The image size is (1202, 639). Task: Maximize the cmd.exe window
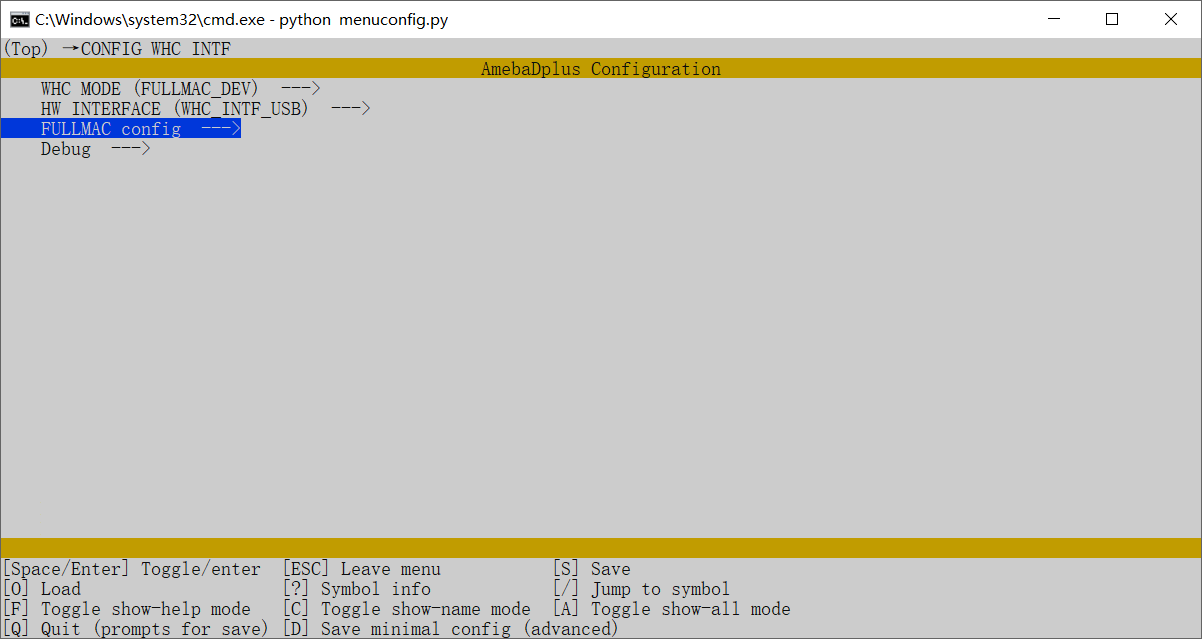(1112, 19)
